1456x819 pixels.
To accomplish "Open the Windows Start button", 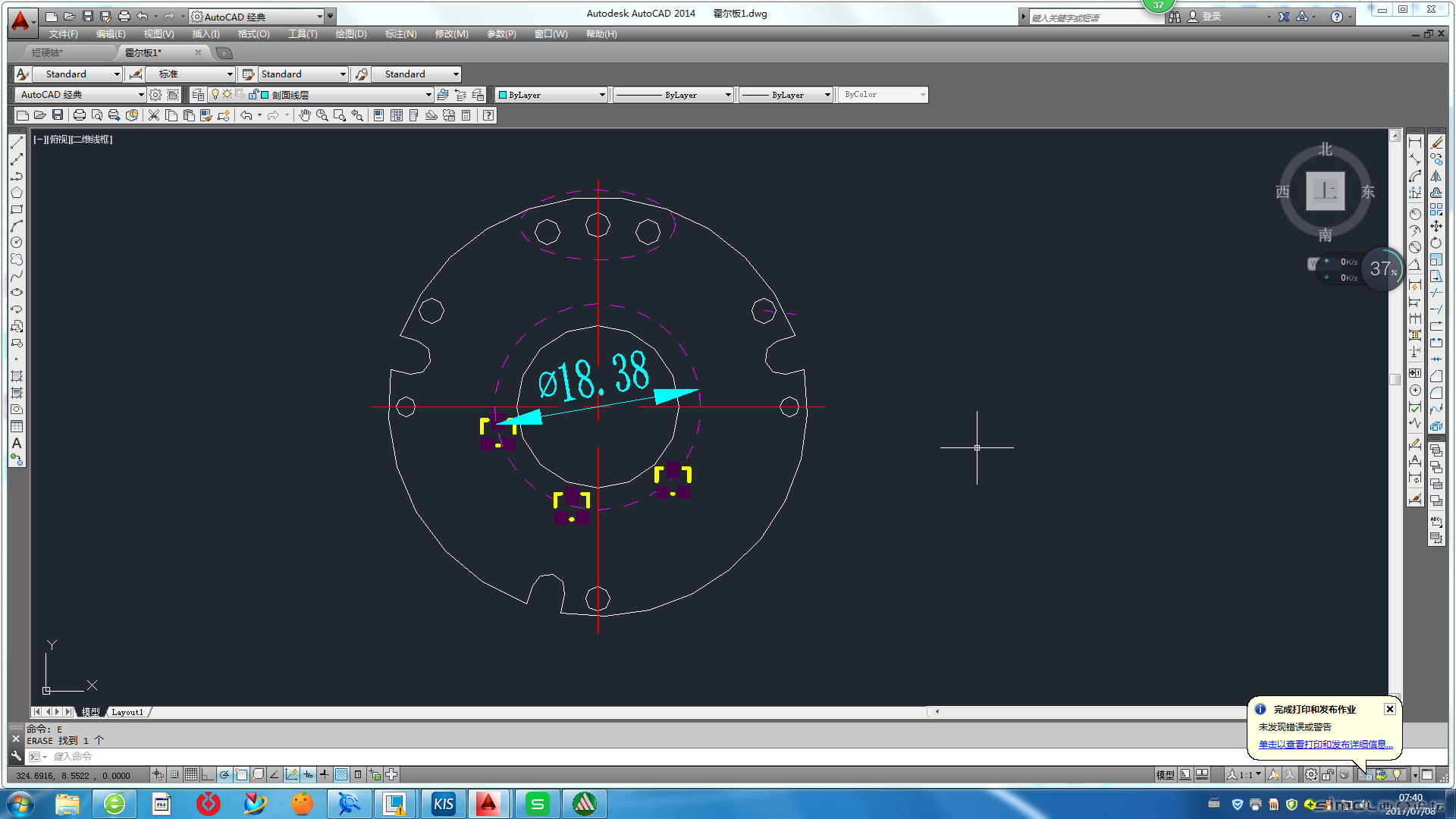I will tap(20, 804).
